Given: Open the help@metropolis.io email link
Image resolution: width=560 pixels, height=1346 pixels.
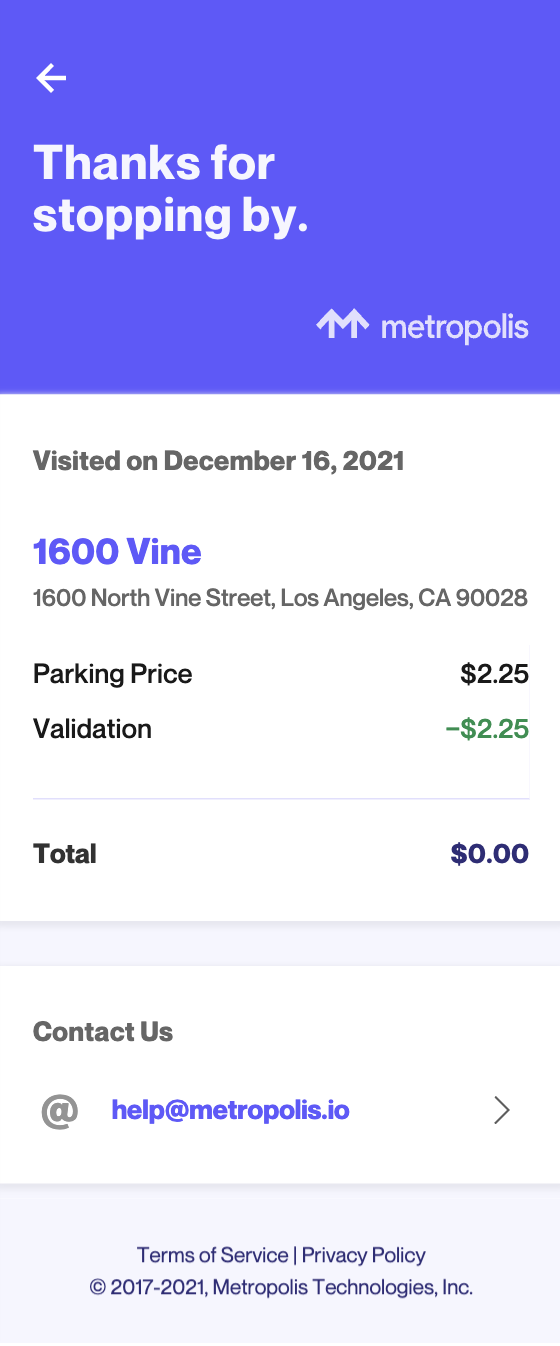Looking at the screenshot, I should pyautogui.click(x=231, y=1110).
